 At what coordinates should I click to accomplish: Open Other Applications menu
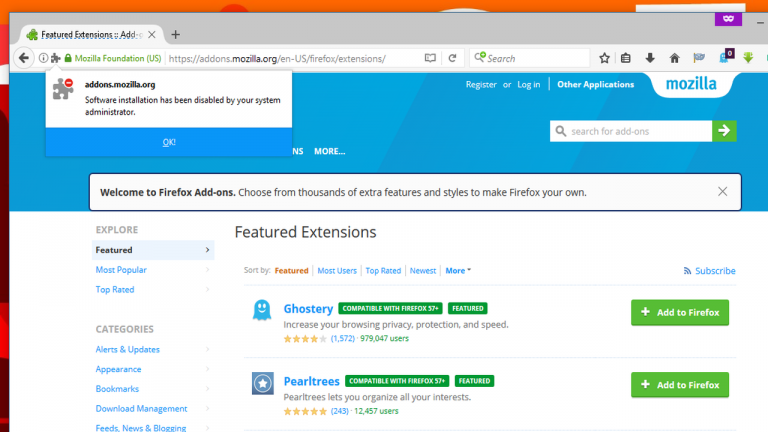click(x=596, y=84)
